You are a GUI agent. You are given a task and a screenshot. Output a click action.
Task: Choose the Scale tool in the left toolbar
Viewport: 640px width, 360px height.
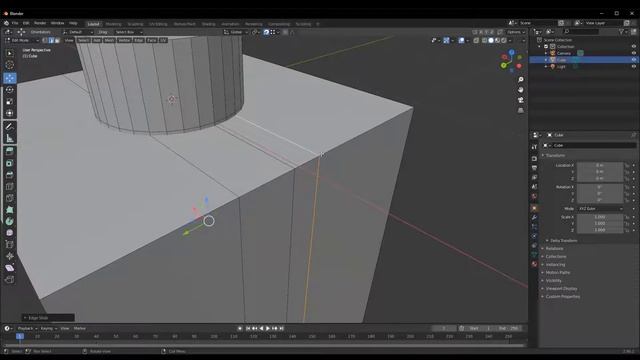click(9, 101)
